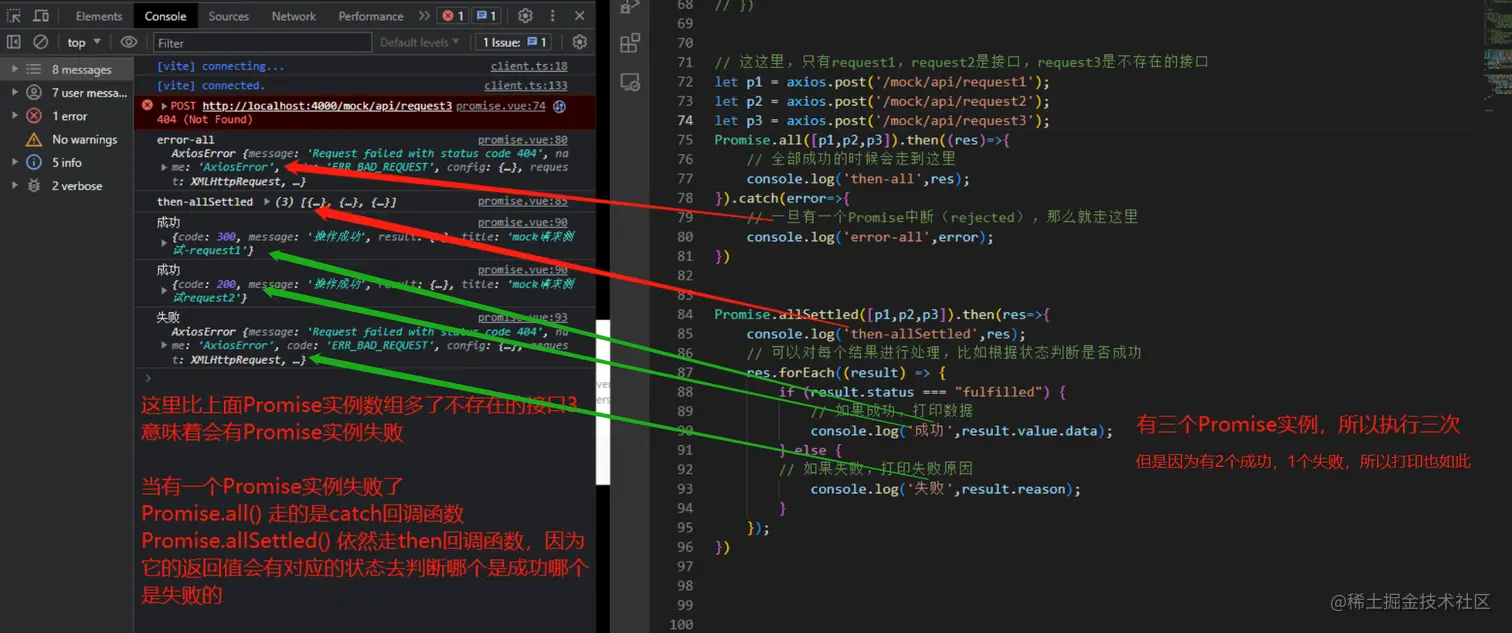Toggle the device toolbar icon
1512x633 pixels.
[41, 16]
